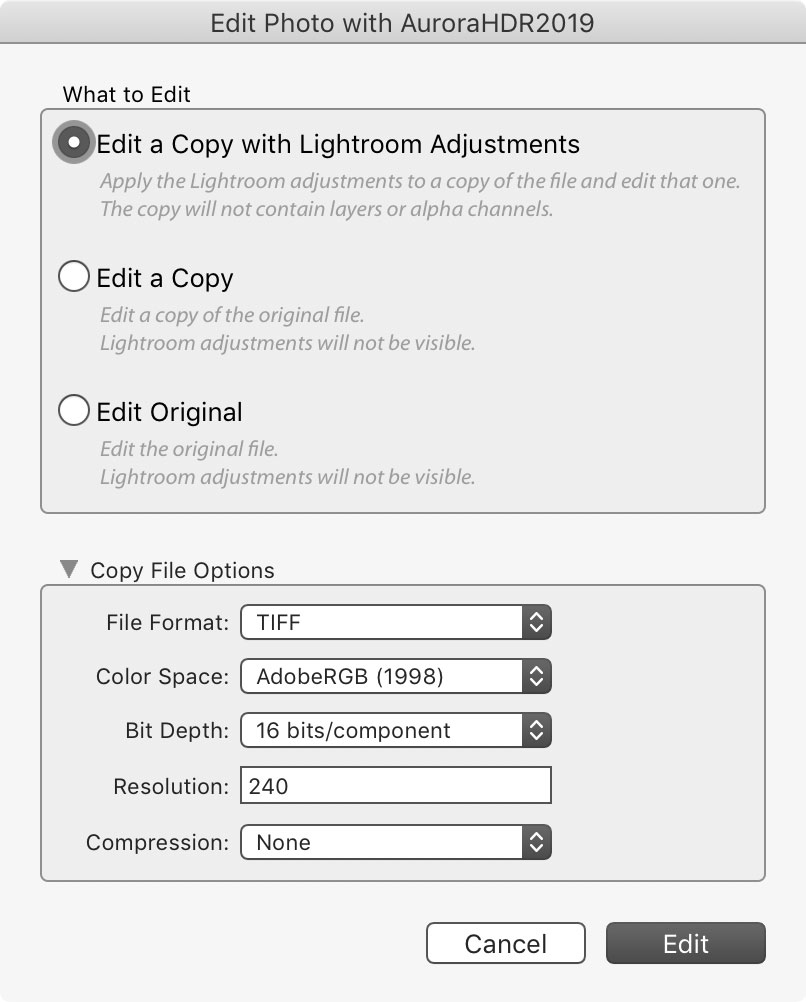Viewport: 806px width, 1002px height.
Task: Click the Edit a Copy label text
Action: click(x=165, y=279)
